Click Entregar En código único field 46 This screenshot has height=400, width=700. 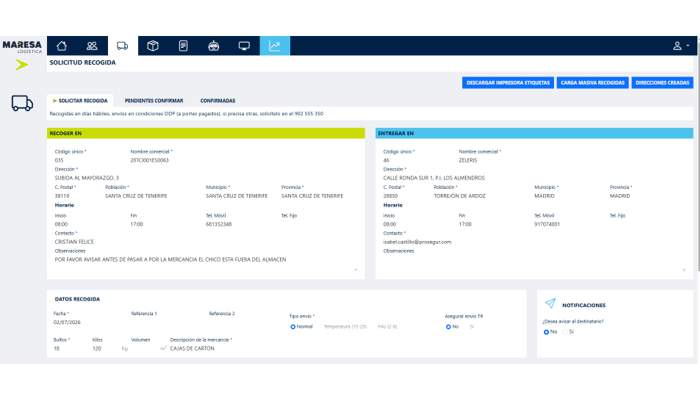418,160
